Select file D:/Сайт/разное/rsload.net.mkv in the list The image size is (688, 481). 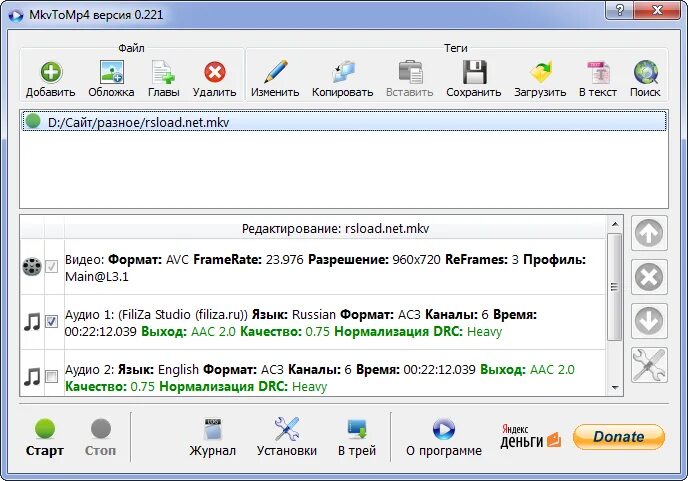[x=344, y=122]
